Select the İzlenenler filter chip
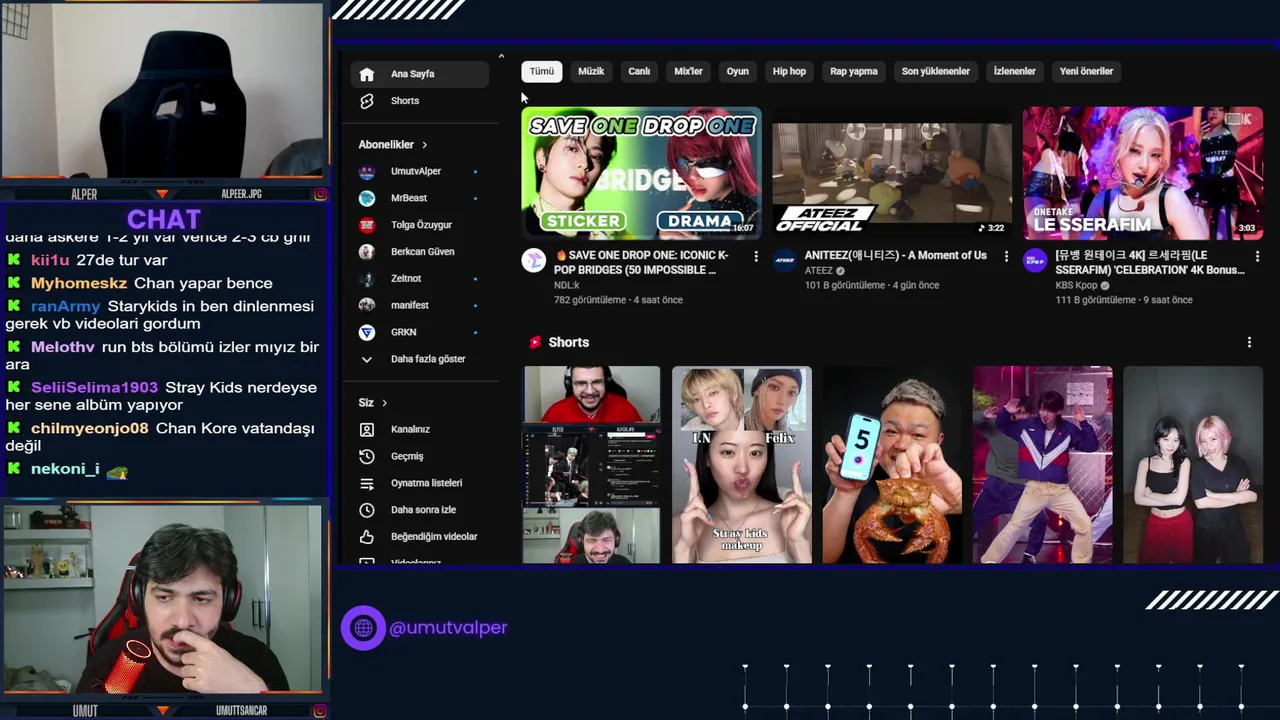The image size is (1280, 720). coord(1014,71)
